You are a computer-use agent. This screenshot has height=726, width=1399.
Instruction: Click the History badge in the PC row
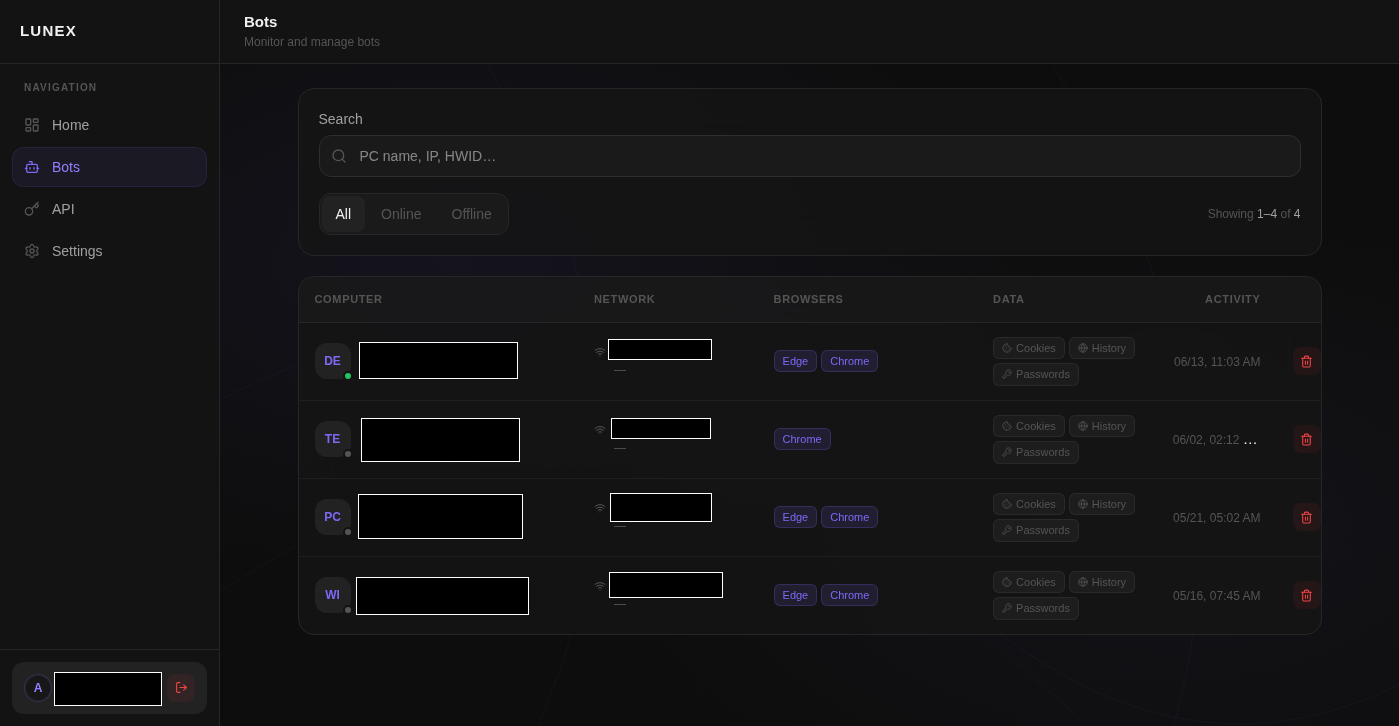pyautogui.click(x=1102, y=504)
